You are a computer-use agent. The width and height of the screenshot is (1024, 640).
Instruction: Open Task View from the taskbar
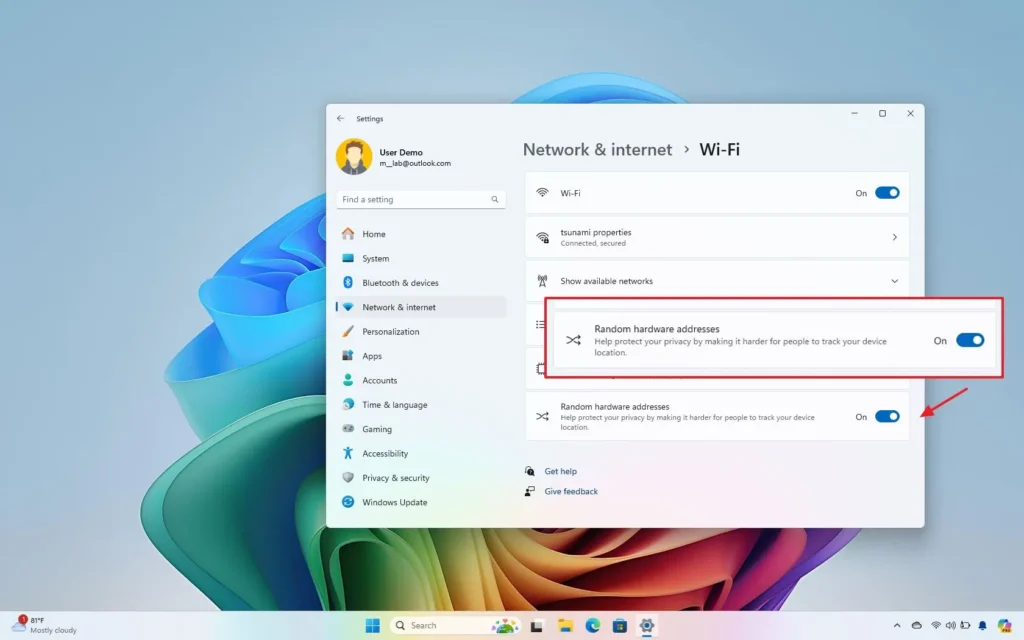536,626
